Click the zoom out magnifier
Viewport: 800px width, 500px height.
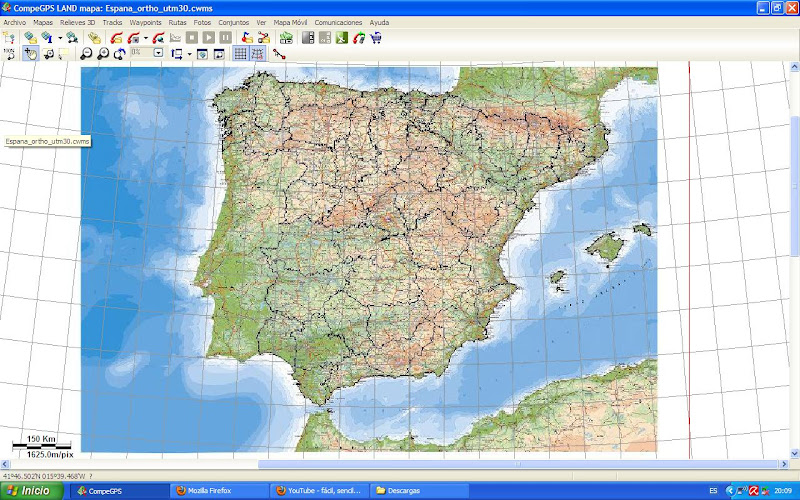(x=86, y=54)
